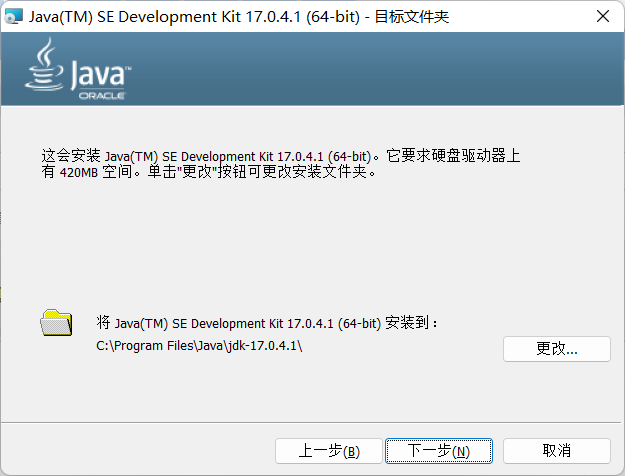The width and height of the screenshot is (625, 476).
Task: Select the install path C:\Program Files\Java\jdk-17.0.4.1\
Action: click(x=199, y=346)
